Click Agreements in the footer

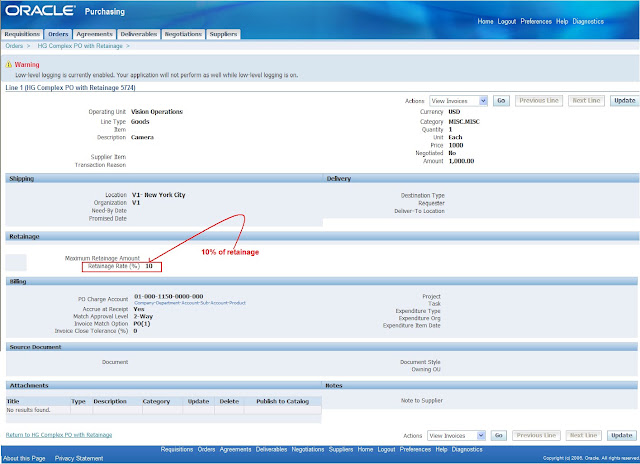pyautogui.click(x=236, y=449)
